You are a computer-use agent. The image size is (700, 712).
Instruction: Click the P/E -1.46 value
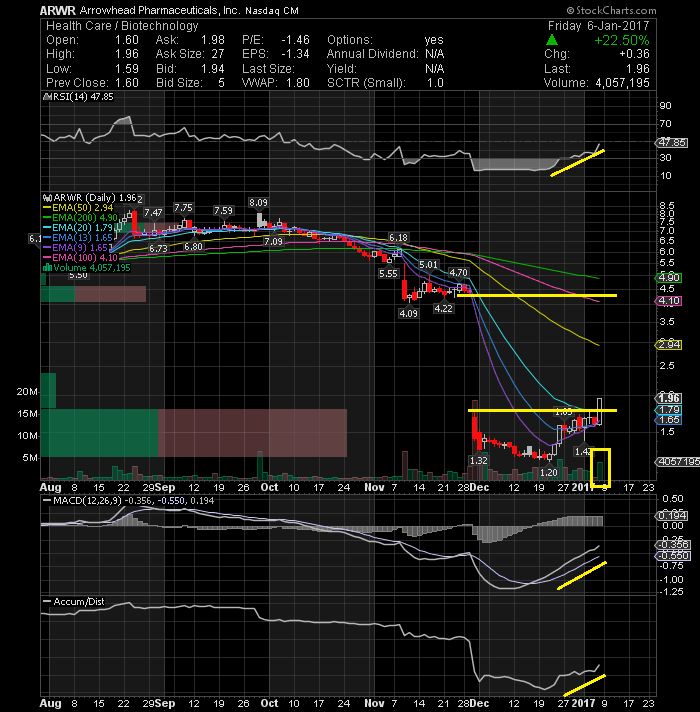tap(295, 40)
